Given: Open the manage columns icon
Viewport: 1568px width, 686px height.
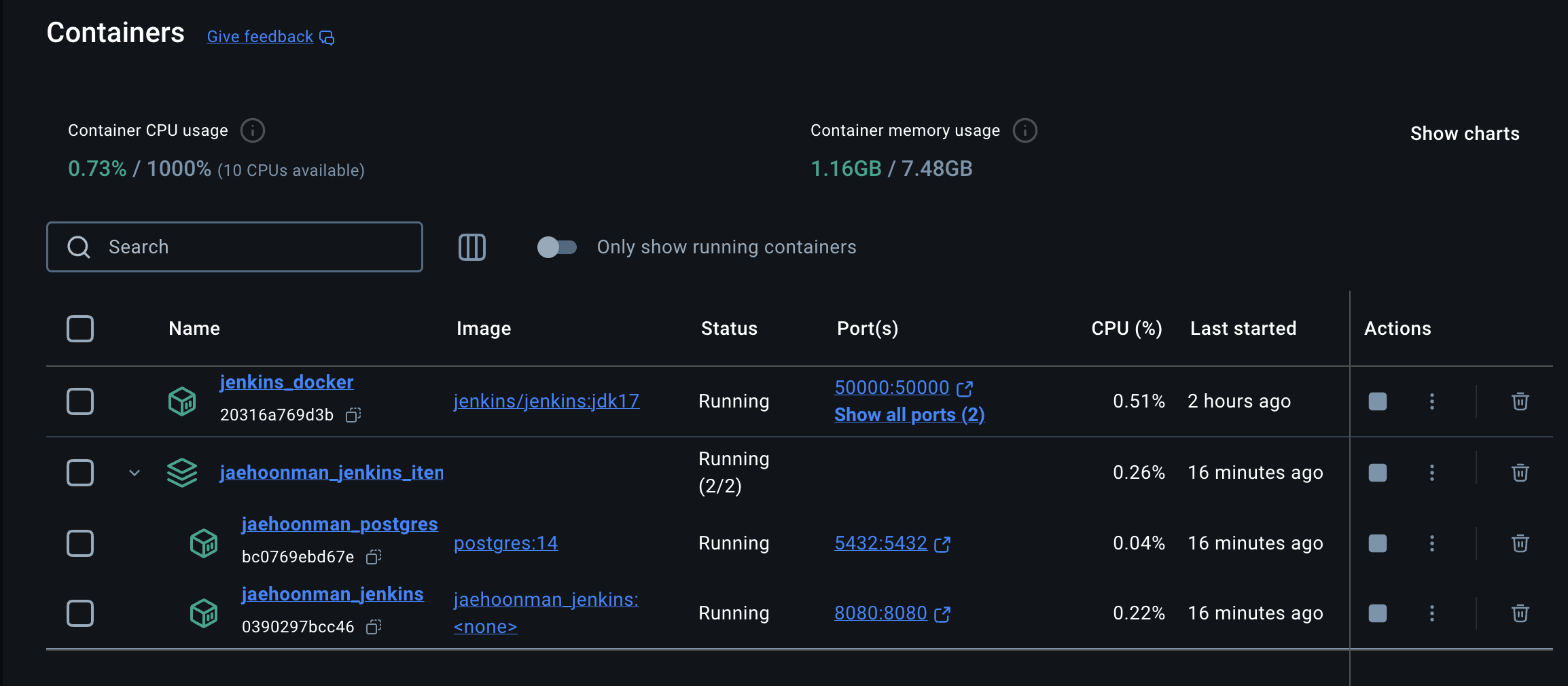Looking at the screenshot, I should pyautogui.click(x=472, y=247).
